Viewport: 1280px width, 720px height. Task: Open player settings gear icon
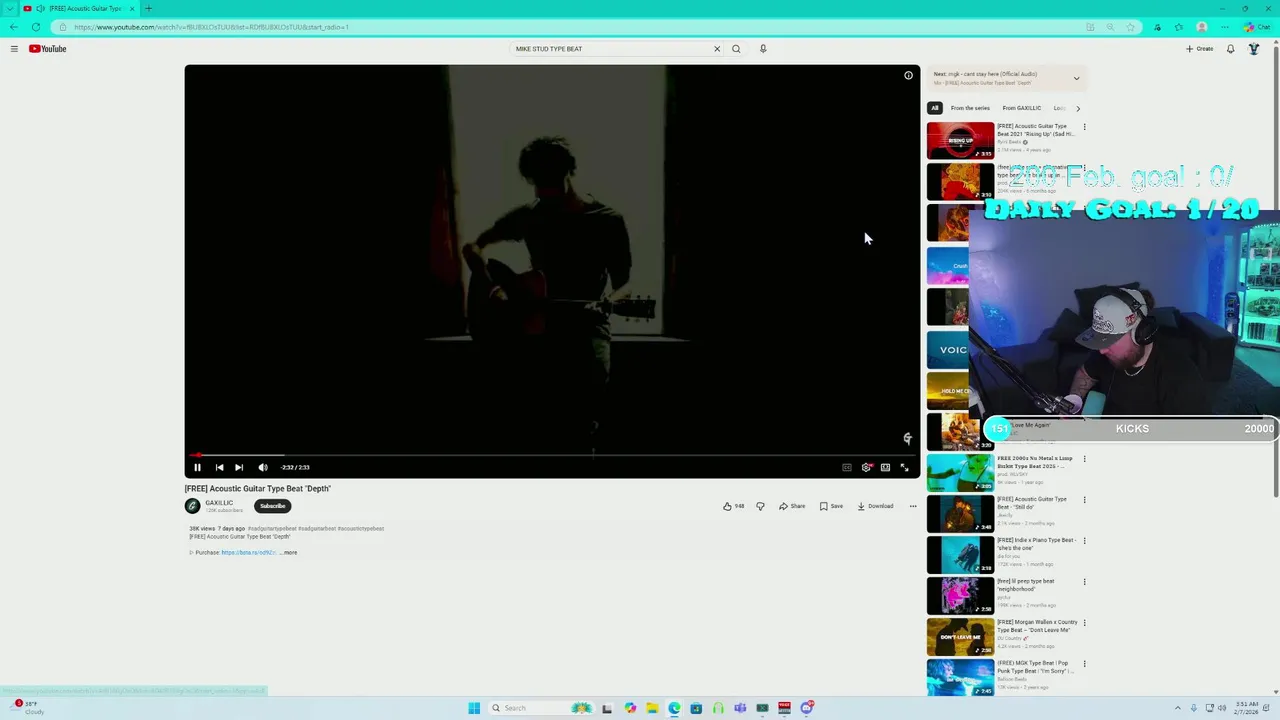[x=866, y=467]
